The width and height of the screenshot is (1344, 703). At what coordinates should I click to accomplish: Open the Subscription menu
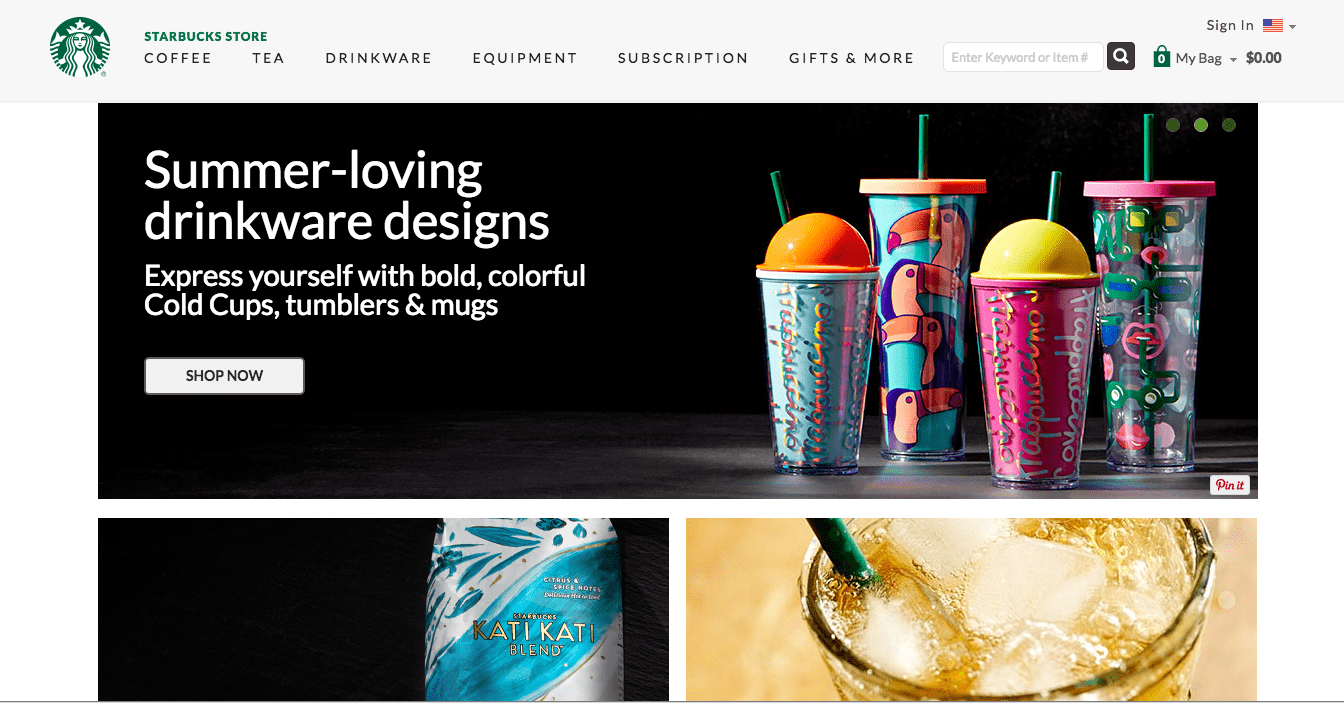683,58
